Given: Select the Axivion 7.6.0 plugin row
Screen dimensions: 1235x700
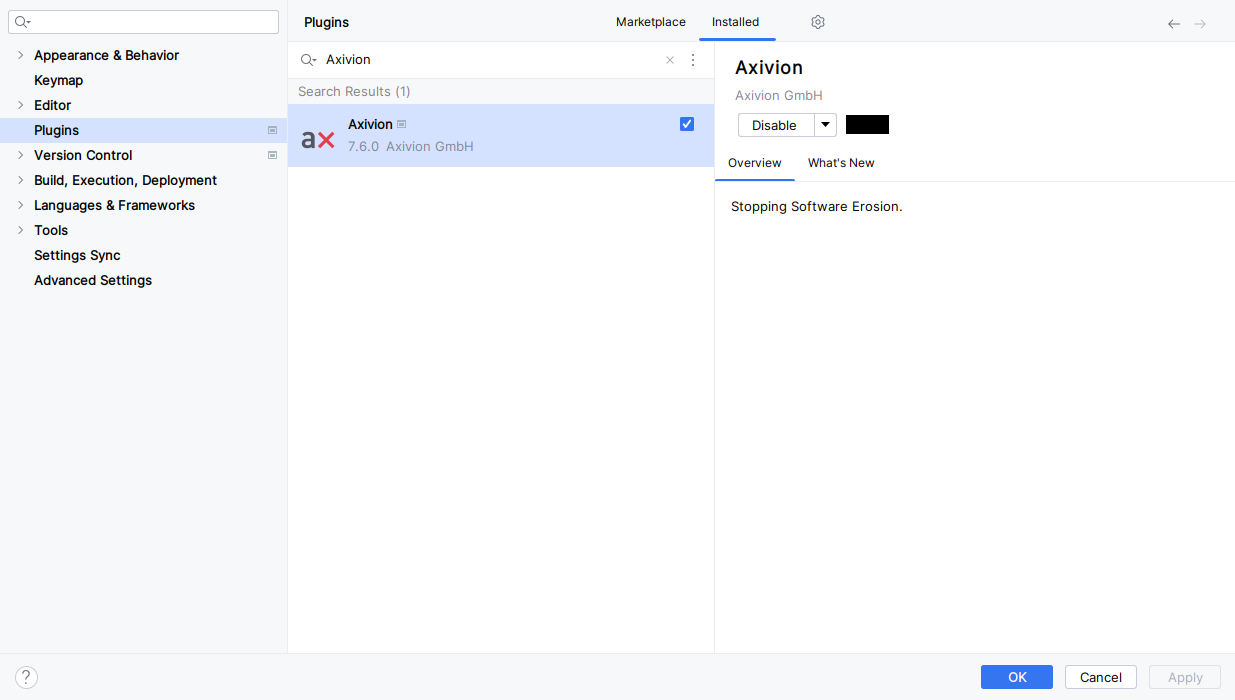Looking at the screenshot, I should 501,135.
